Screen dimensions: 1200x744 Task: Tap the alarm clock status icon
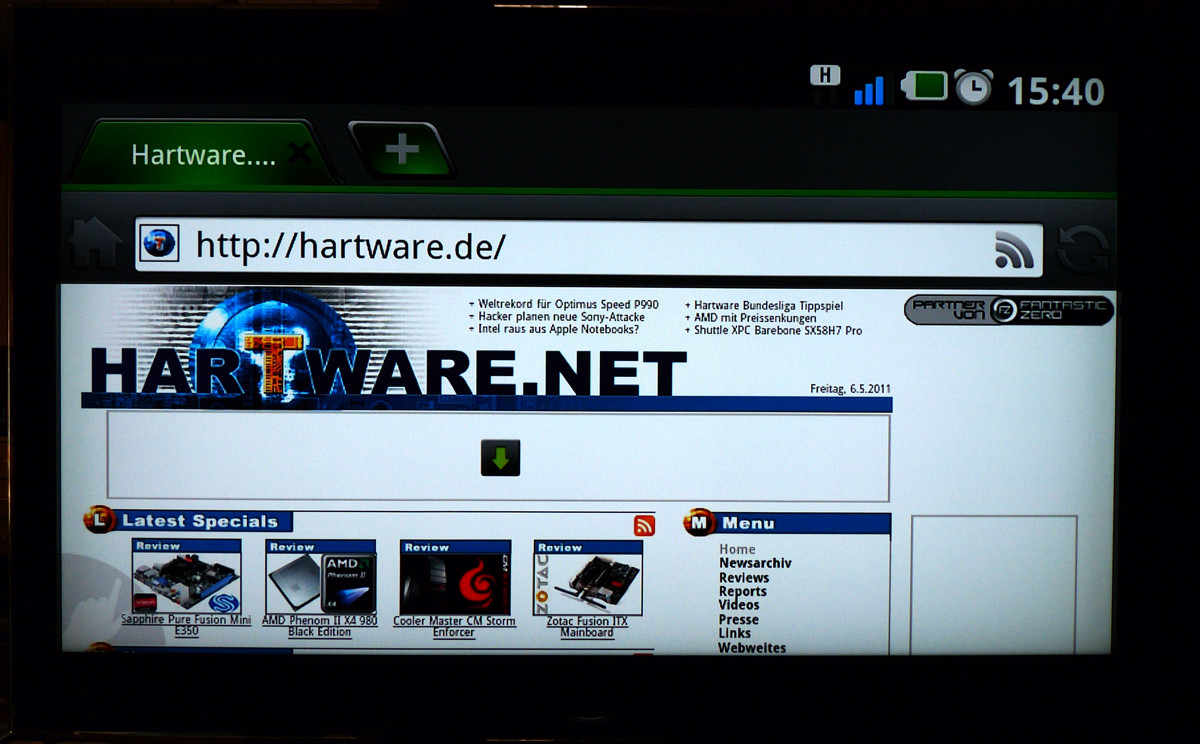[973, 87]
